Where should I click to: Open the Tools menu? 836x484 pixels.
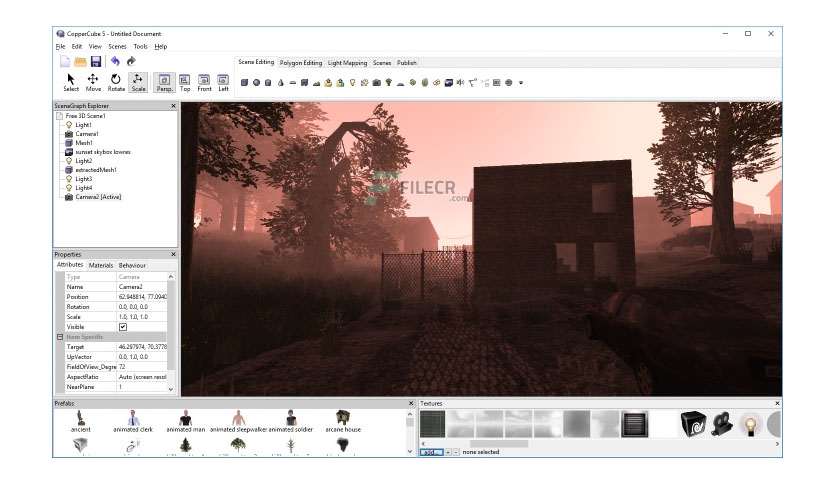coord(140,46)
